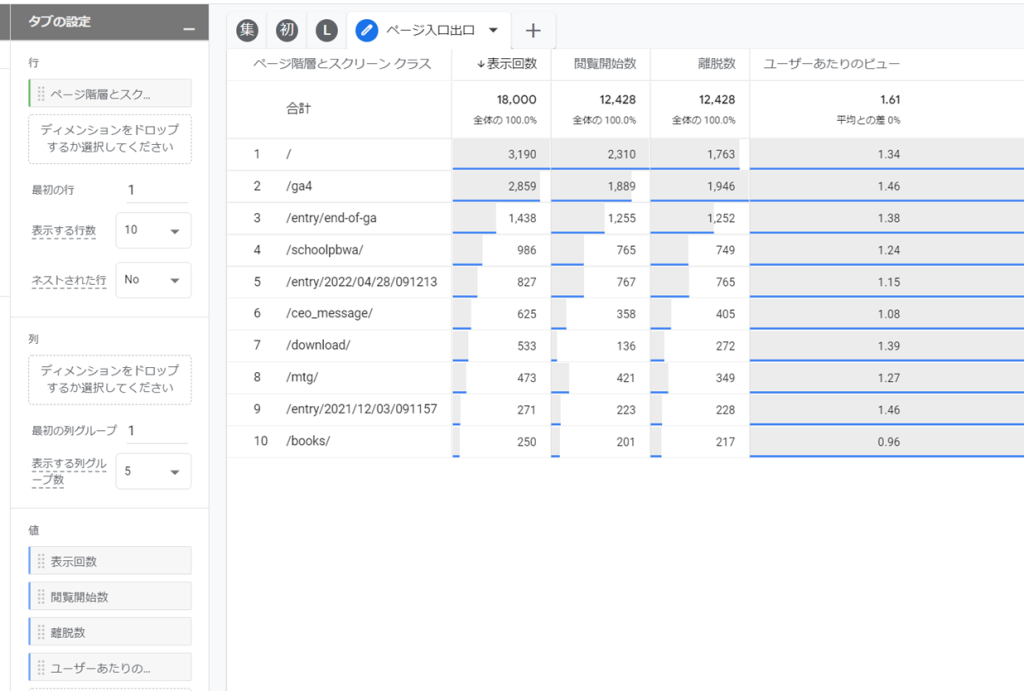Viewport: 1024px width, 691px height.
Task: Click the /mtg/ page path
Action: [302, 378]
